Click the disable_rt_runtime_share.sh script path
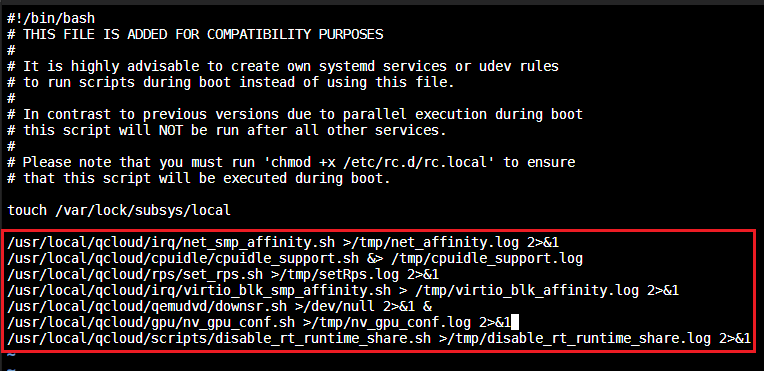This screenshot has width=764, height=371. click(219, 339)
